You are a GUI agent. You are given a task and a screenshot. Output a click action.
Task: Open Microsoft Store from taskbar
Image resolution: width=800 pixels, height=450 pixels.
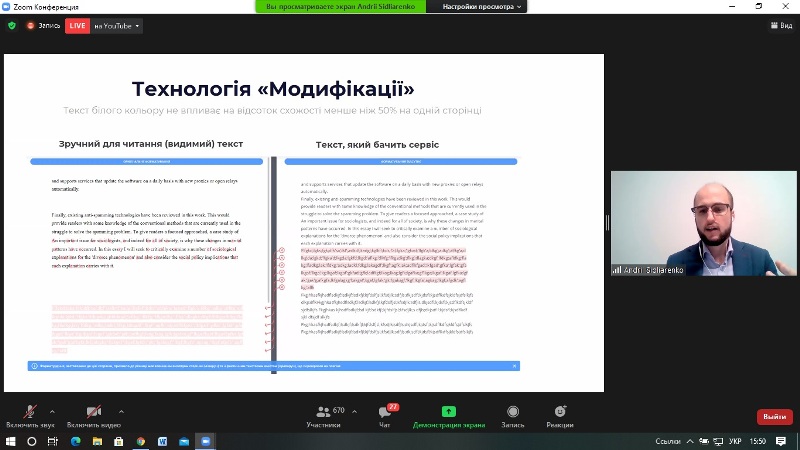119,441
